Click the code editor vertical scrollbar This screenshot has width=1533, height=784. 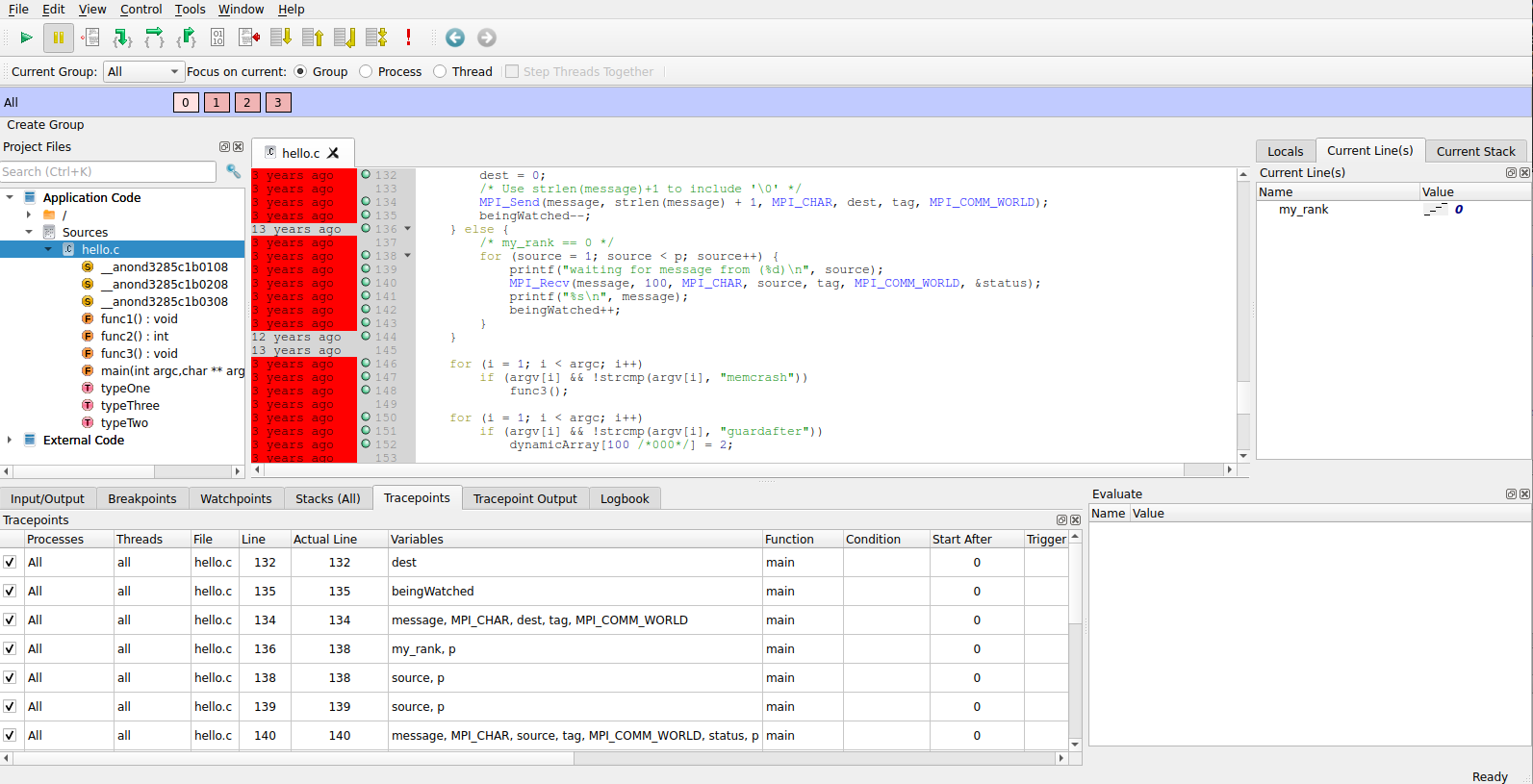[1243, 315]
